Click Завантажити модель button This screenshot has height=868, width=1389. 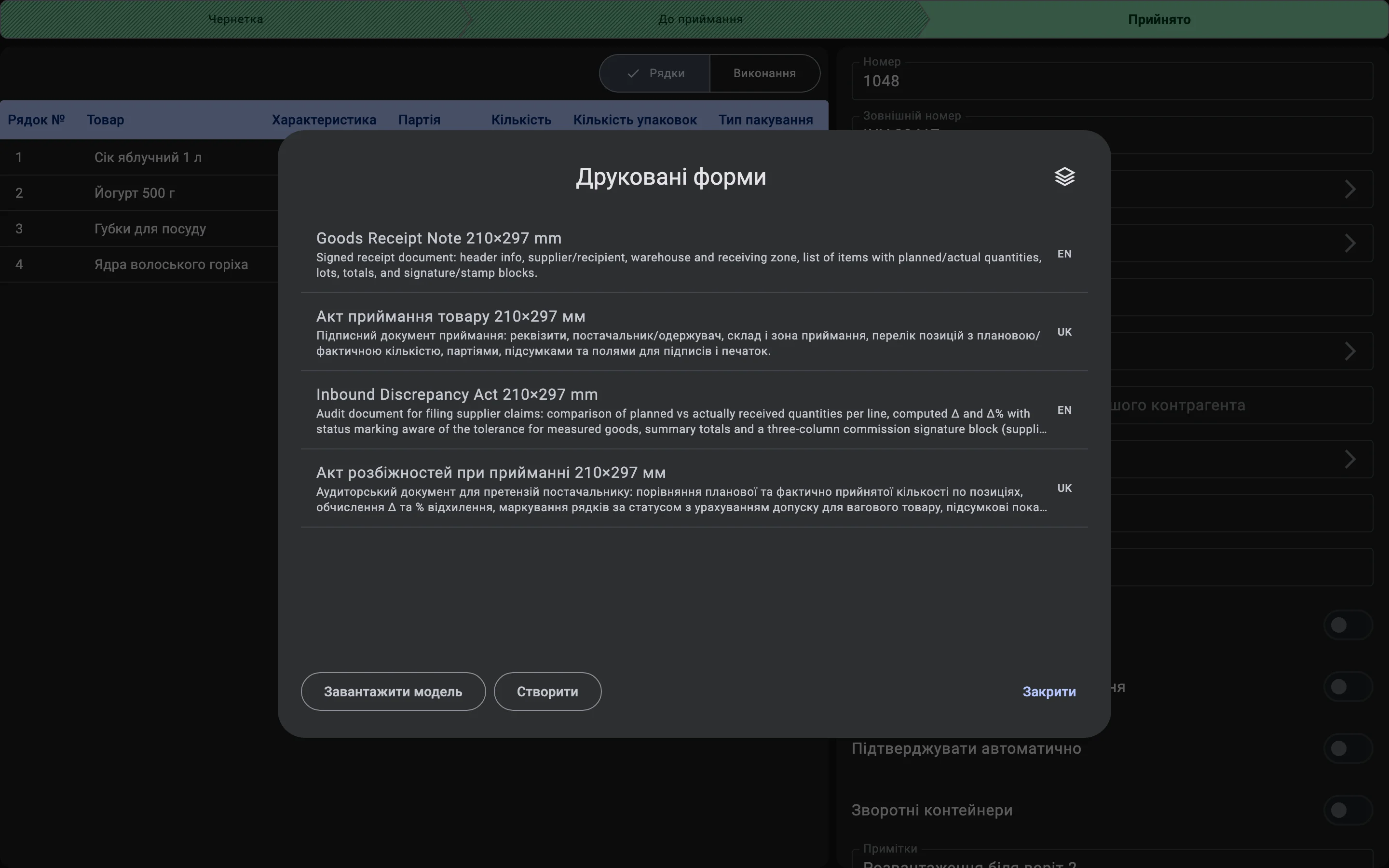tap(393, 691)
